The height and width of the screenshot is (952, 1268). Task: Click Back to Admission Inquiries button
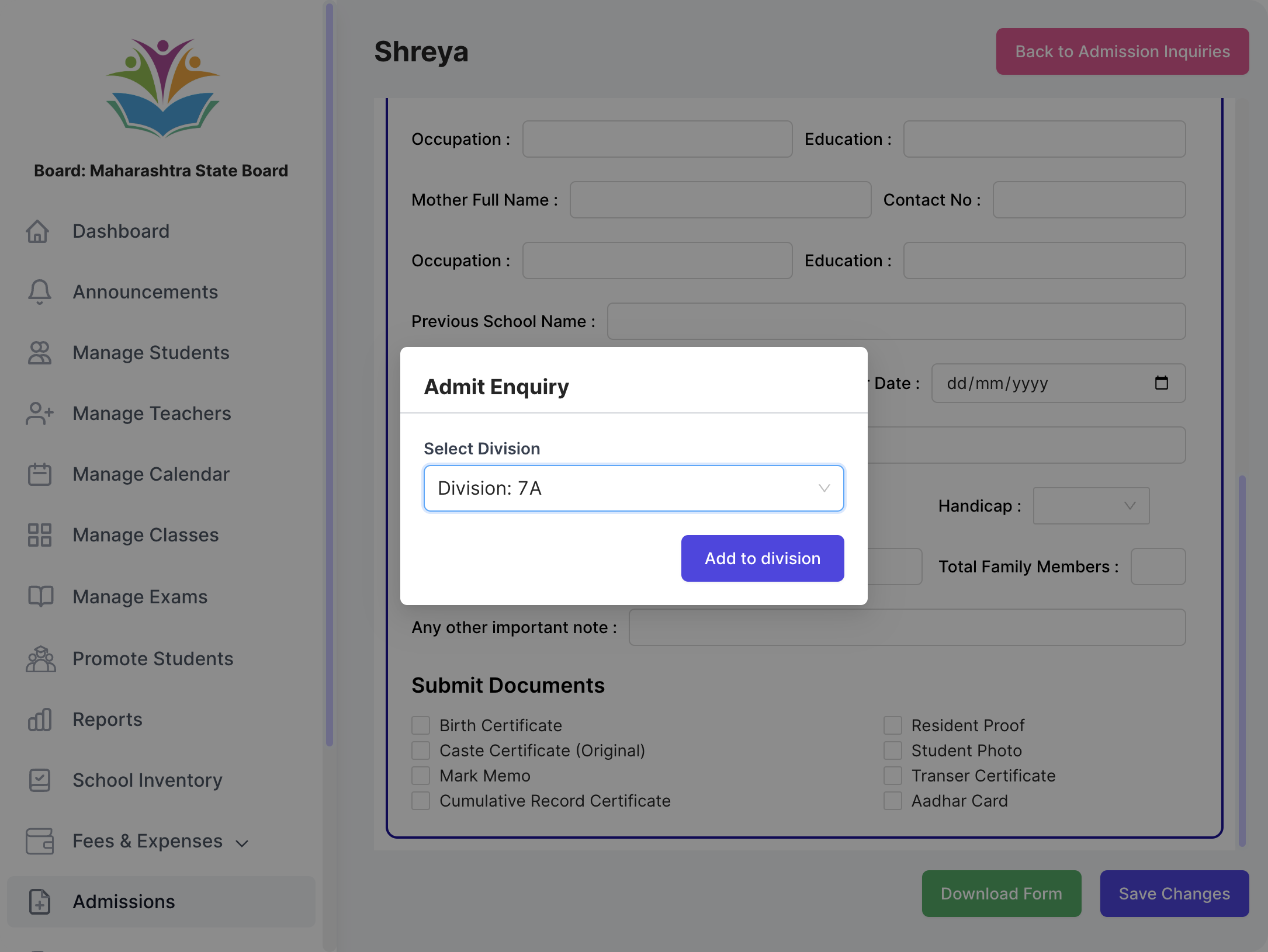point(1123,51)
